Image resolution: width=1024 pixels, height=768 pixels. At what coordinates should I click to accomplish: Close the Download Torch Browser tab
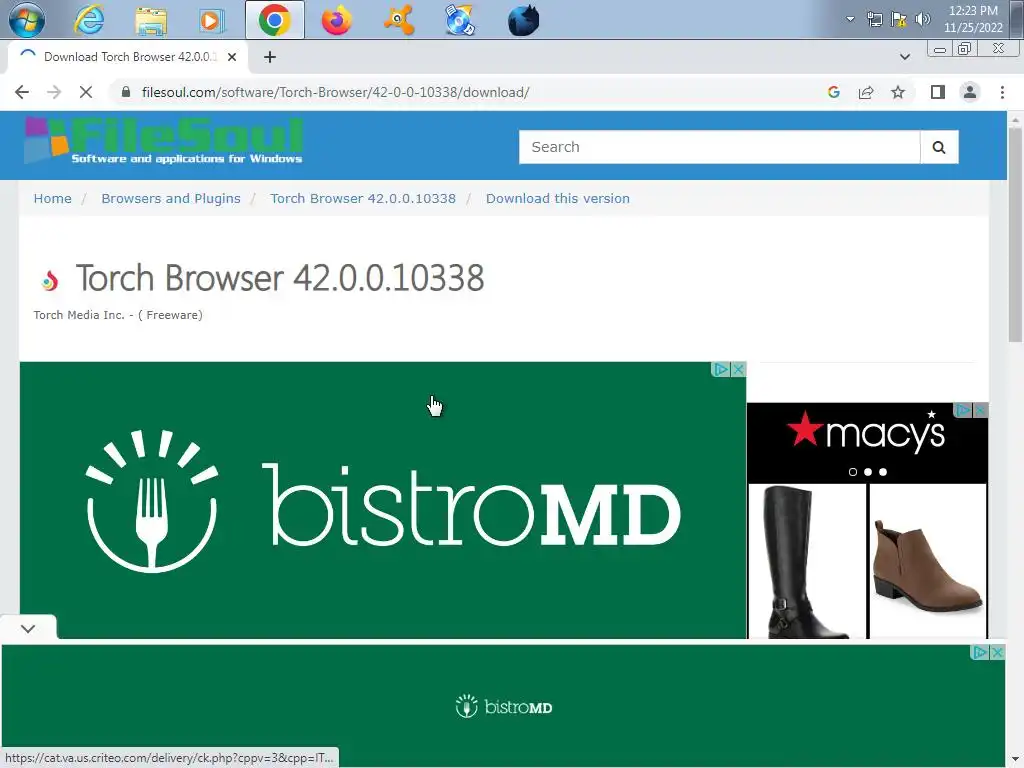(232, 57)
